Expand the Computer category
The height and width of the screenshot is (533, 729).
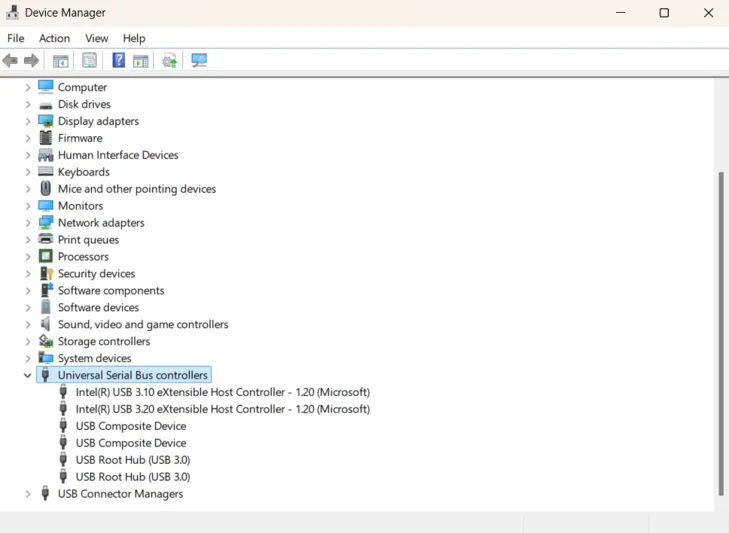point(28,87)
